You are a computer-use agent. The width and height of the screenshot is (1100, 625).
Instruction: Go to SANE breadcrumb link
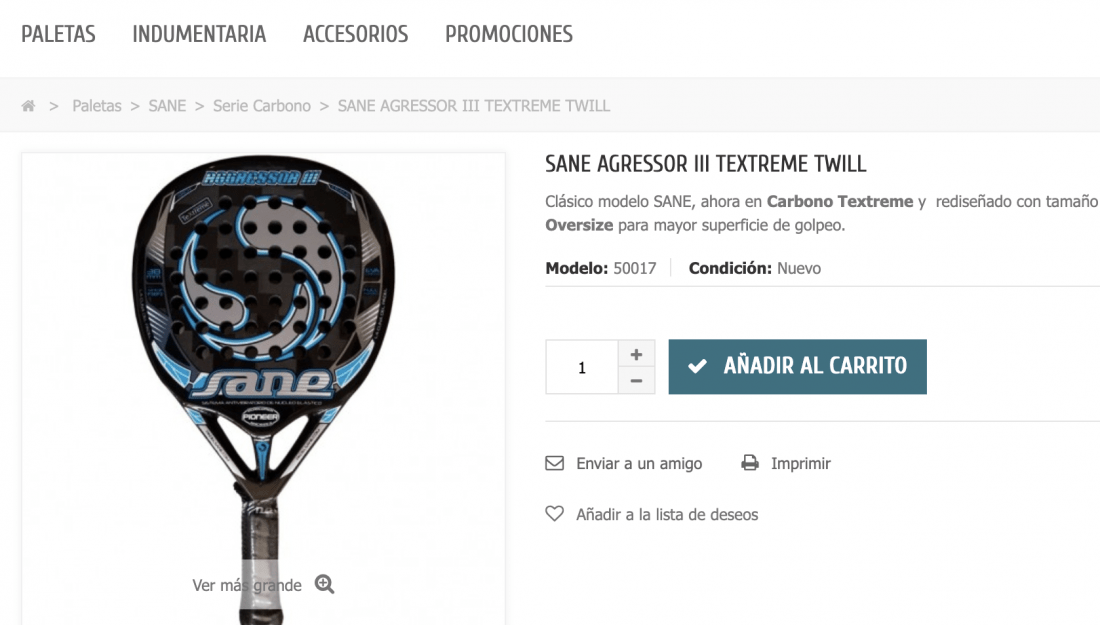tap(167, 106)
